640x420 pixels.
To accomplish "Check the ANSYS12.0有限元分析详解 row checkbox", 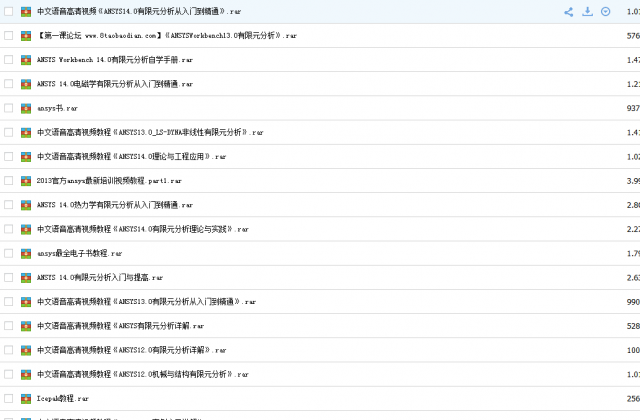I will pyautogui.click(x=9, y=350).
